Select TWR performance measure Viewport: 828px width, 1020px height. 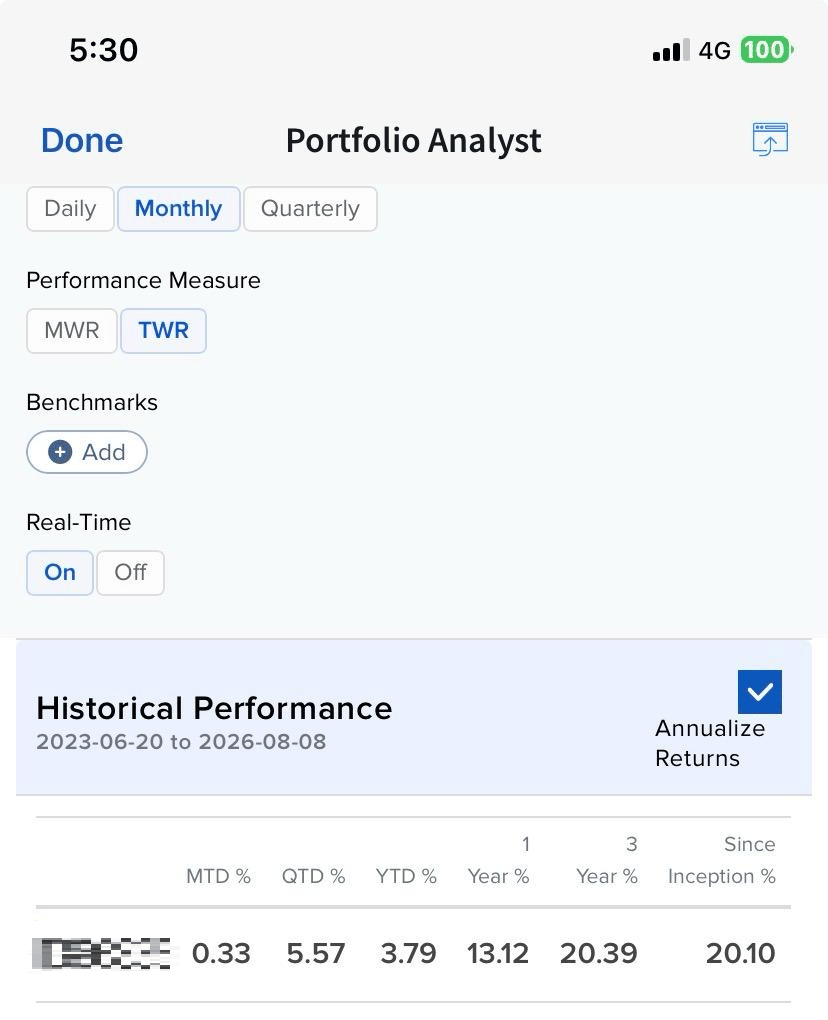[163, 330]
